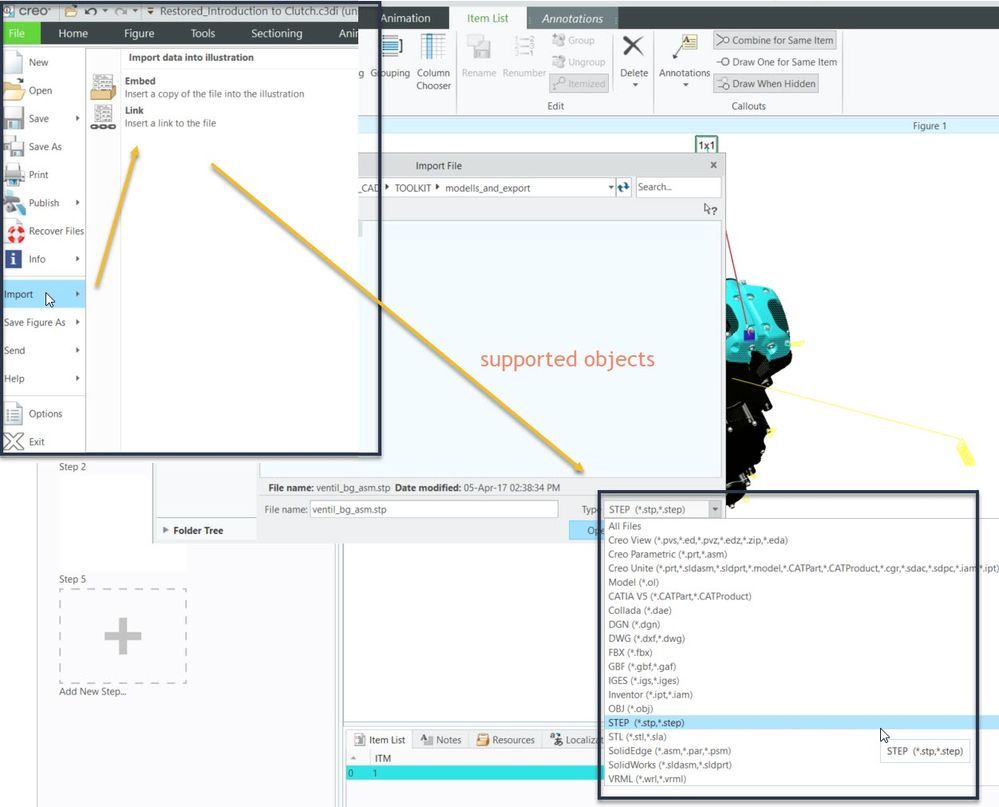999x807 pixels.
Task: Select STL (*.stl,*.sla) file type
Action: (637, 736)
